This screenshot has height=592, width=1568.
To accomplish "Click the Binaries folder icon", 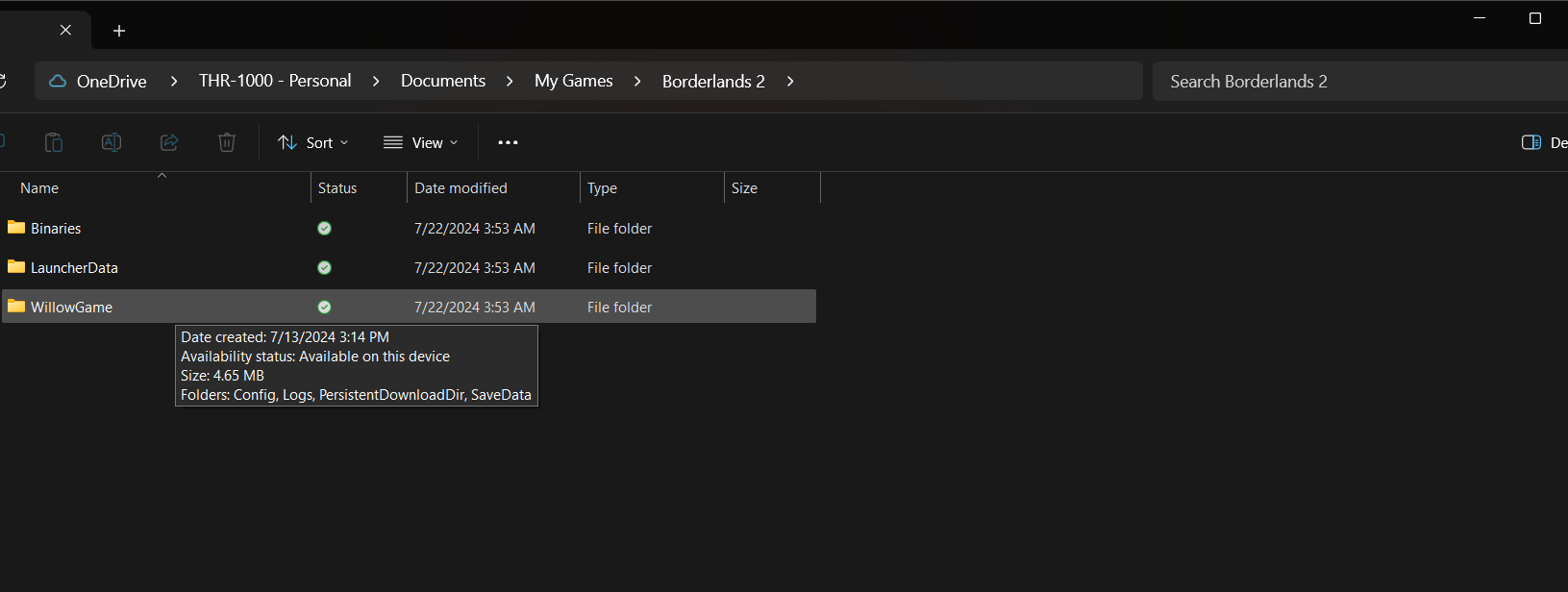I will coord(16,228).
